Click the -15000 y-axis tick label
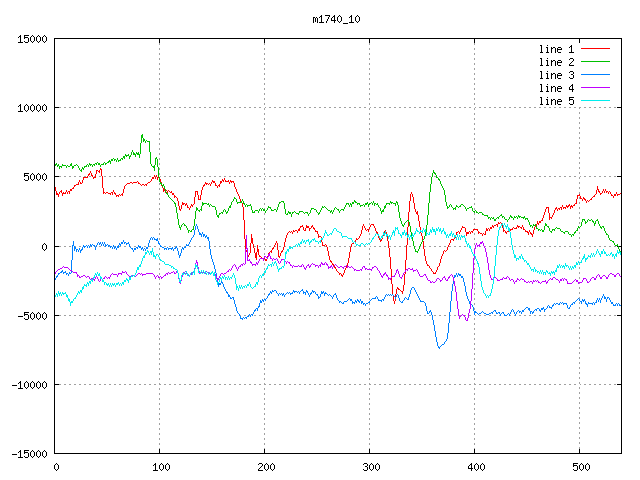Image resolution: width=640 pixels, height=480 pixels. click(28, 454)
